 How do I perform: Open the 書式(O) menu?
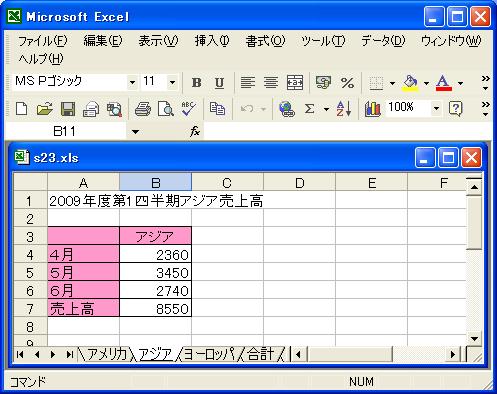[265, 41]
